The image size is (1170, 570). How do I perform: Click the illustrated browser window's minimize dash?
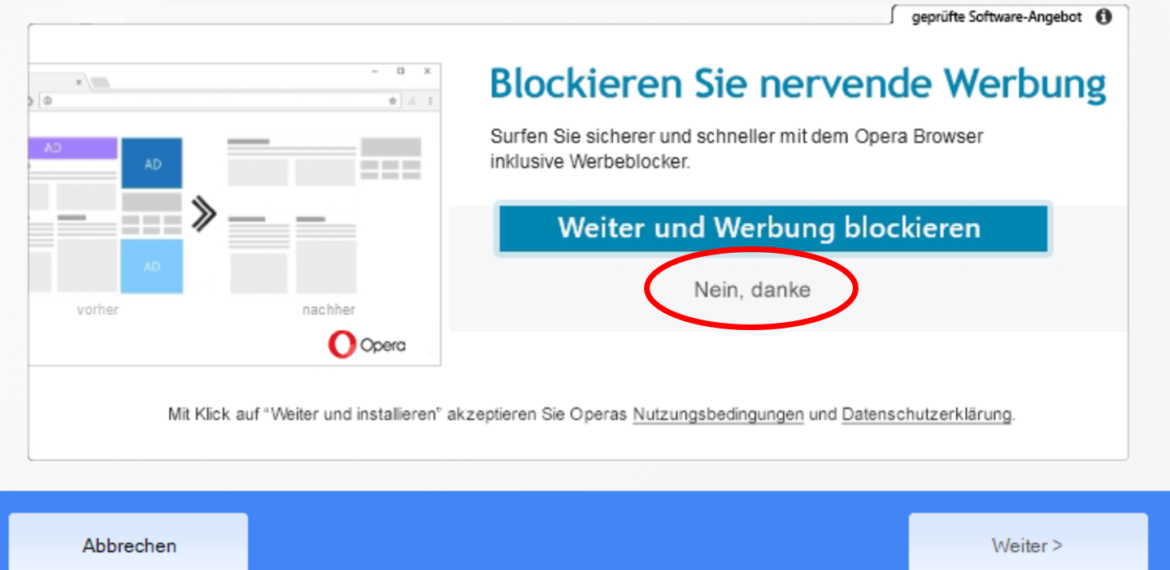click(375, 72)
